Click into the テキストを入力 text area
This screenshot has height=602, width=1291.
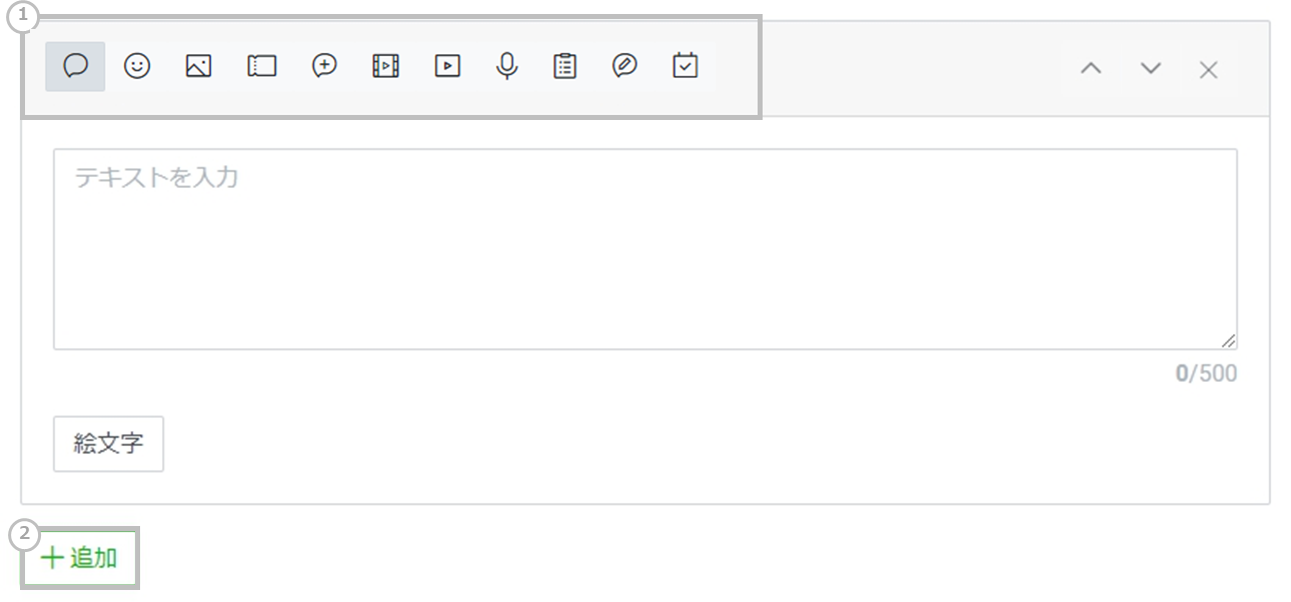tap(644, 249)
